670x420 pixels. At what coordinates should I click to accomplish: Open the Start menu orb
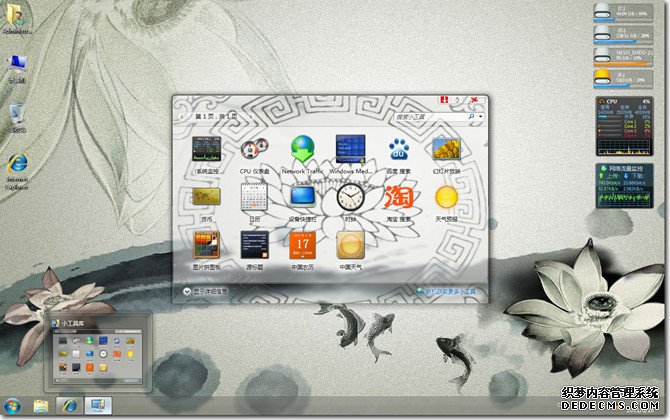pyautogui.click(x=12, y=406)
